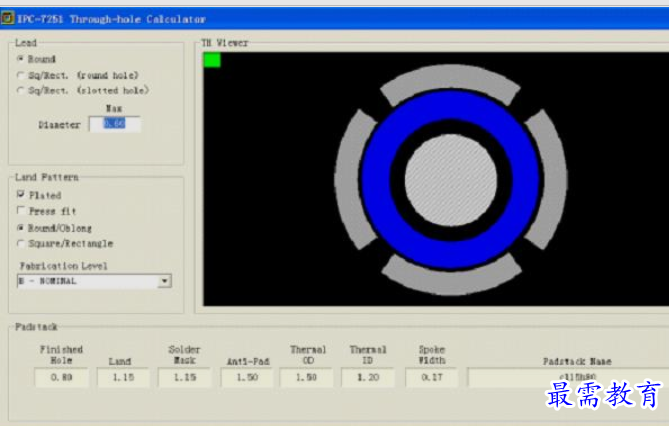Click the gray hatched hole in viewer
Image resolution: width=669 pixels, height=426 pixels.
tap(451, 180)
